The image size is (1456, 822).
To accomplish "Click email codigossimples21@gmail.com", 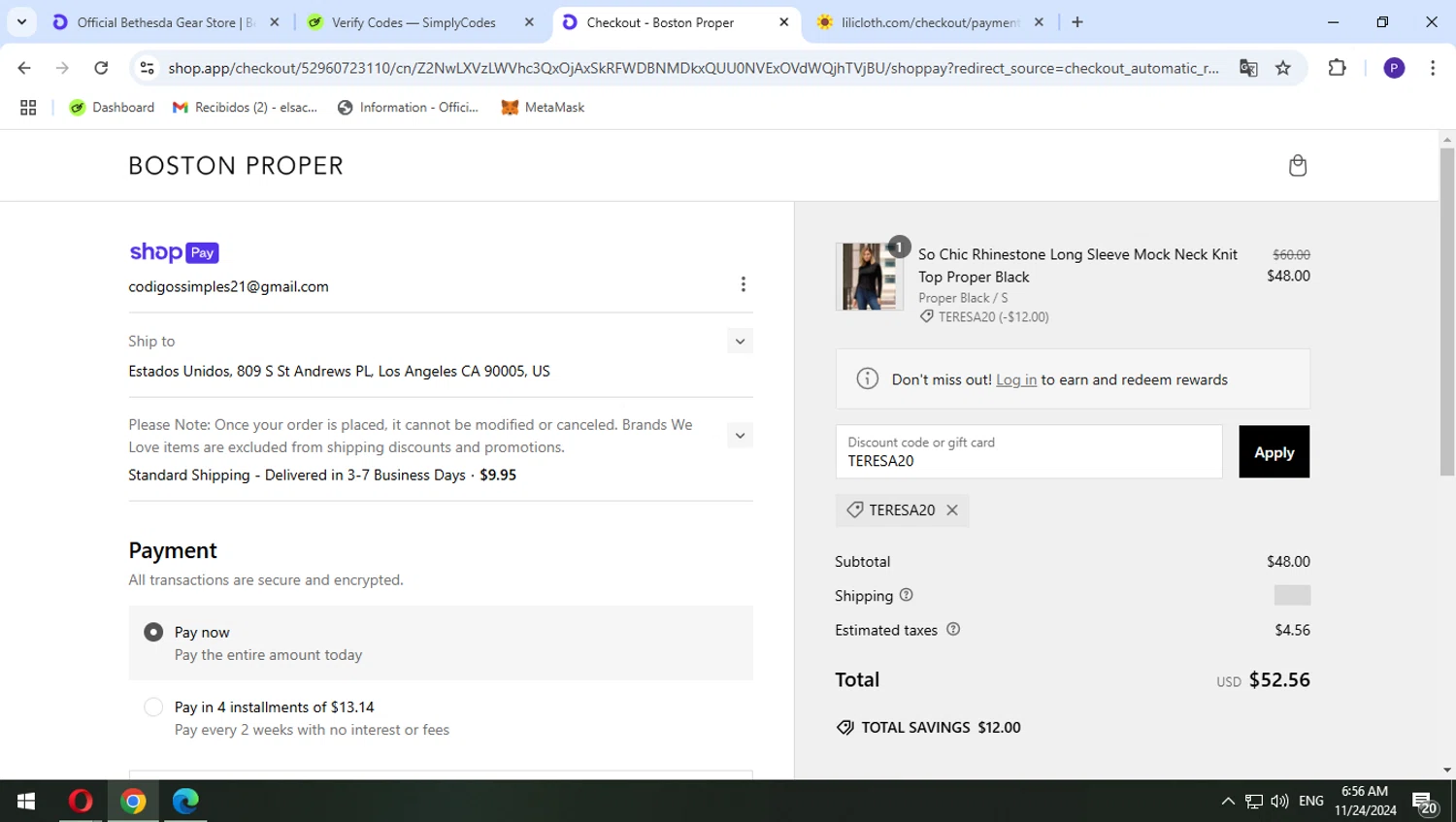I will point(228,286).
